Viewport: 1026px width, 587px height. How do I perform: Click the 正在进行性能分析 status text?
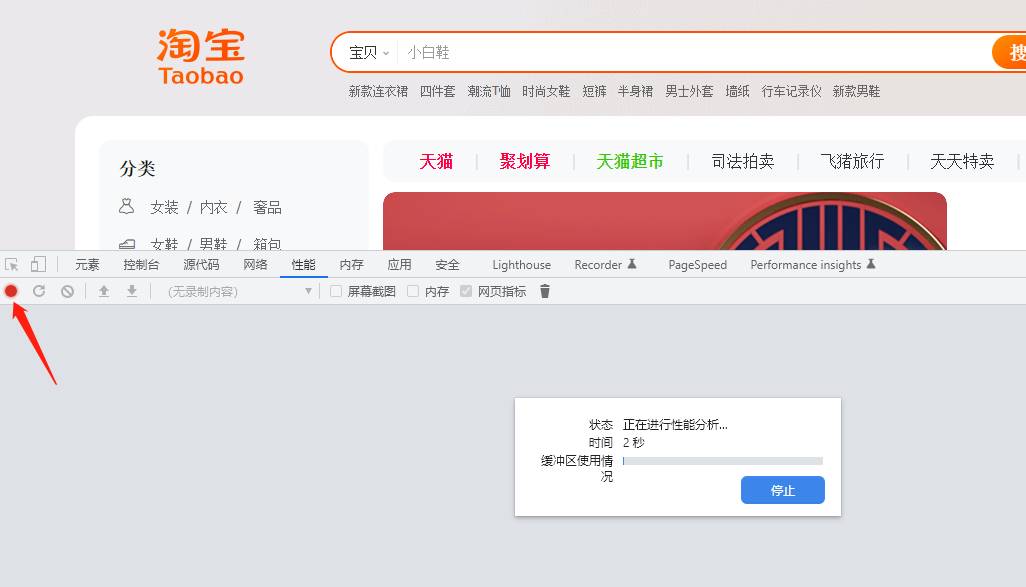pos(675,425)
